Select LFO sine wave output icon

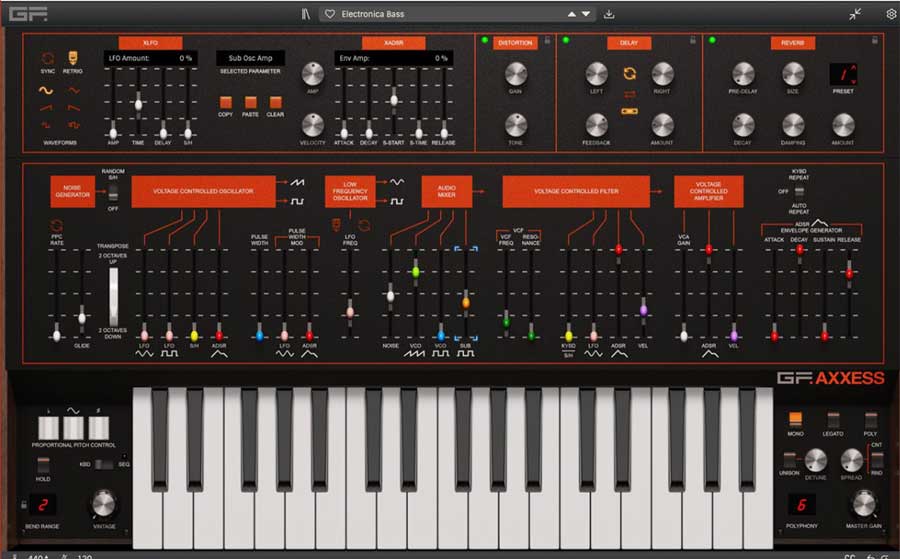[x=397, y=182]
